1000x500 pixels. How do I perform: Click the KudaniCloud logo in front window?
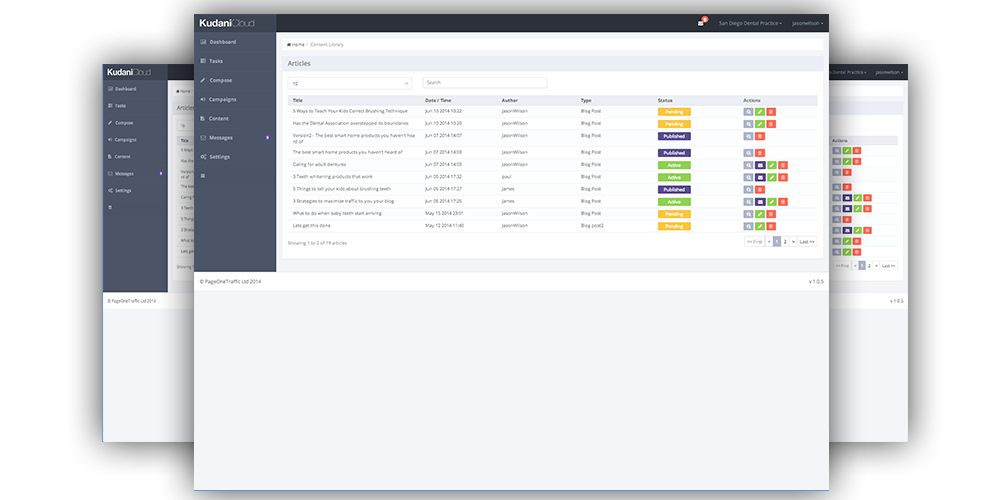(x=227, y=23)
